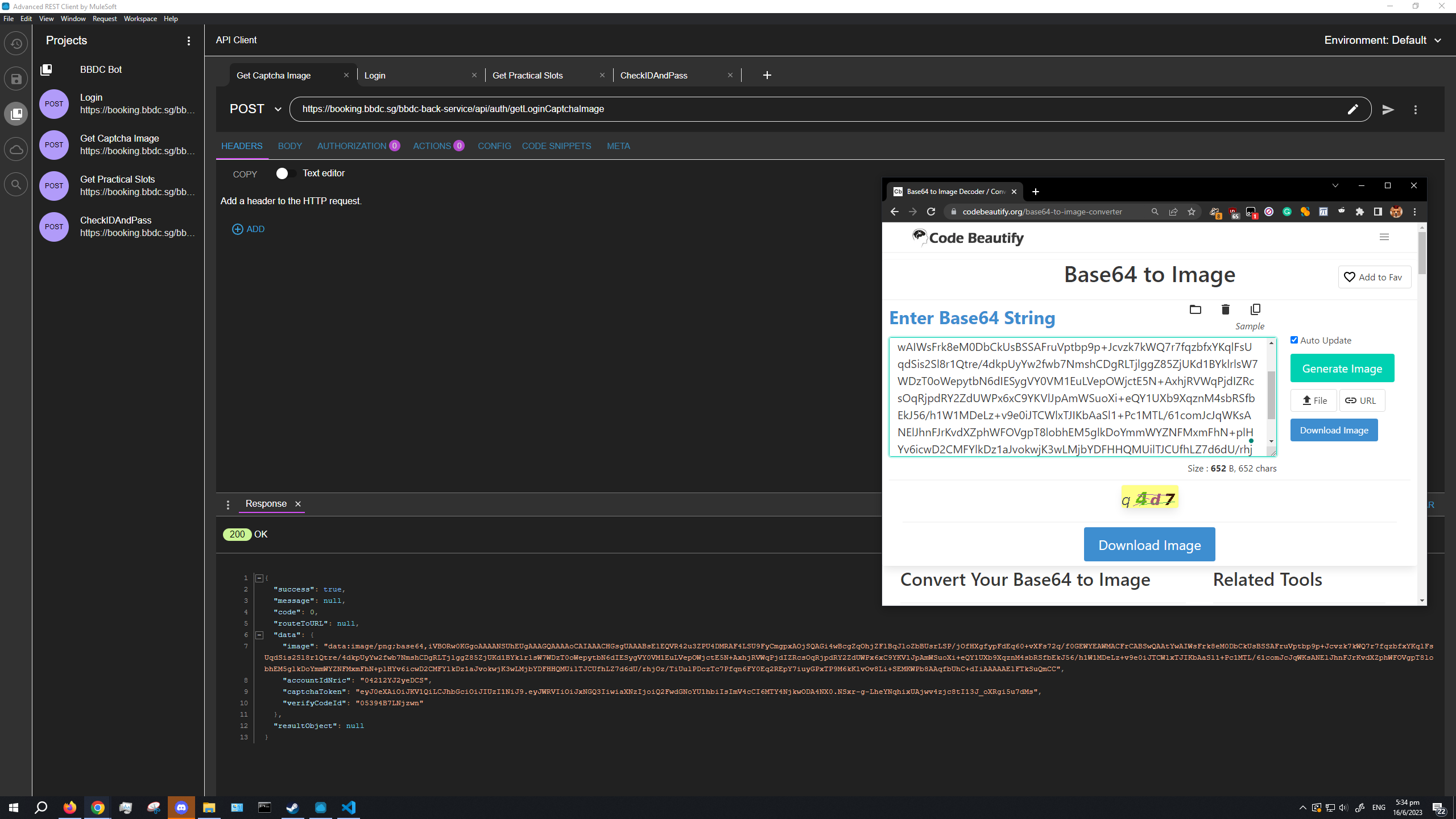Open the Workspace menu
This screenshot has height=819, width=1456.
click(140, 19)
